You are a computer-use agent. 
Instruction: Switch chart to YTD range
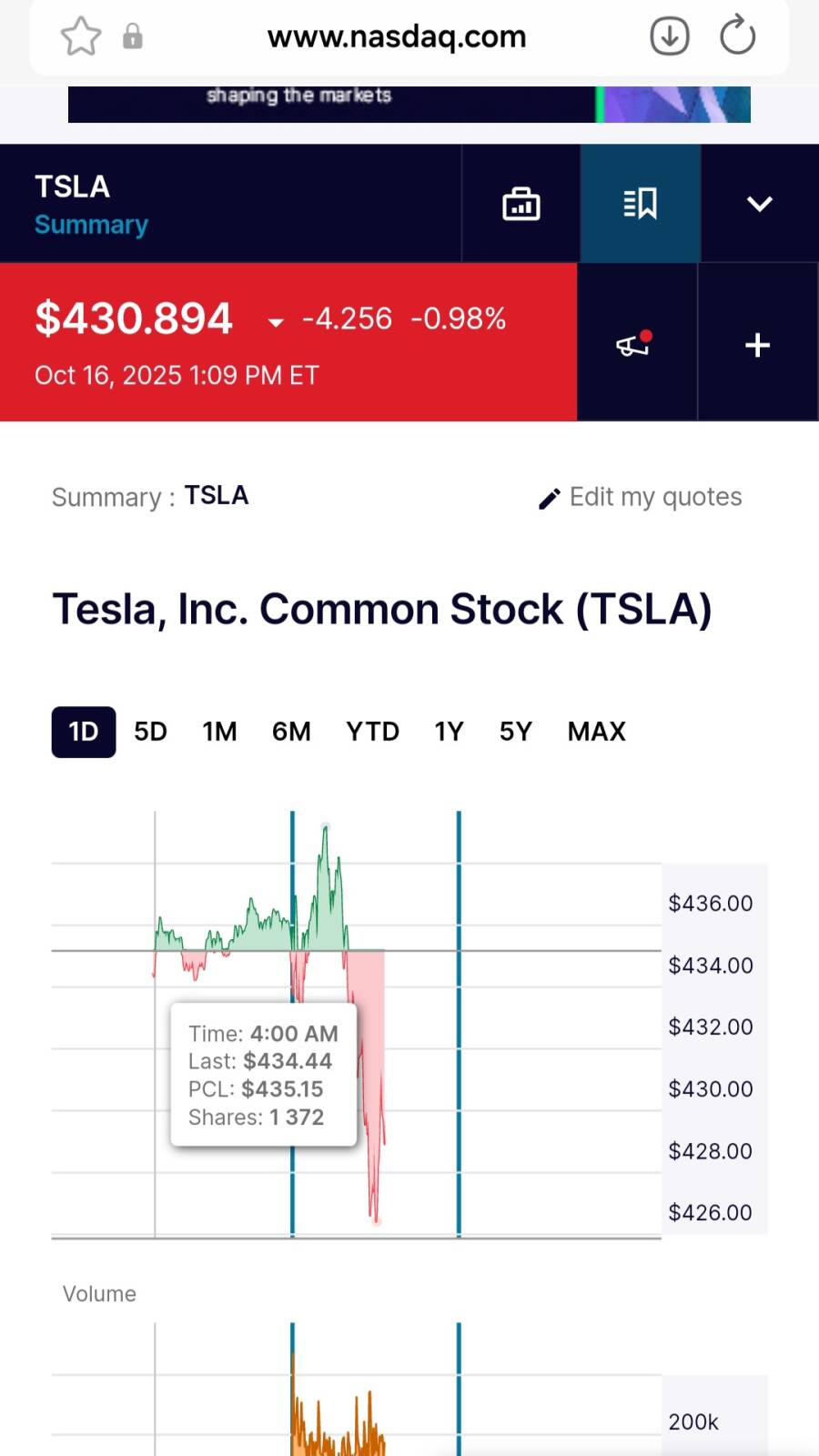pos(372,732)
